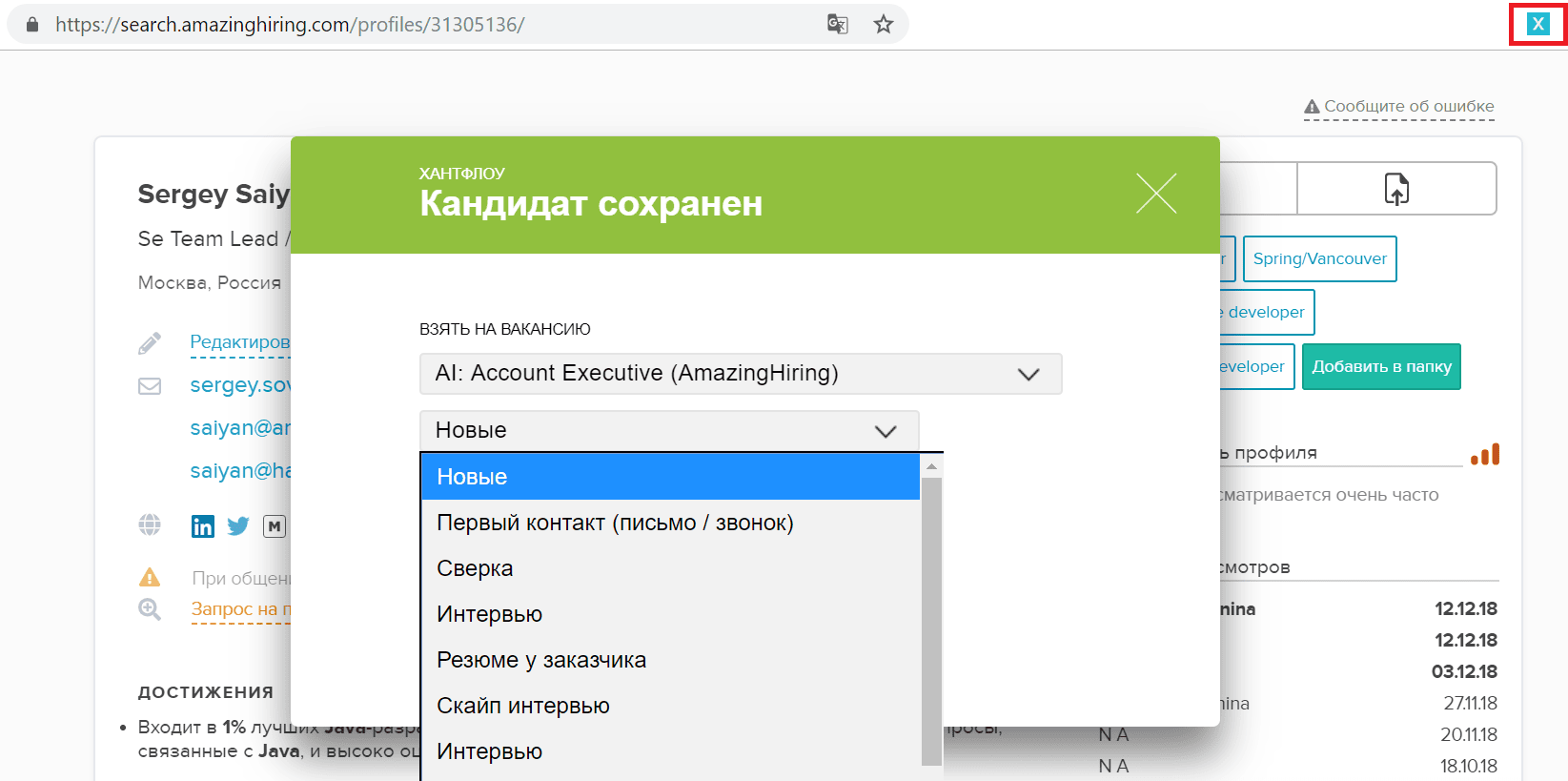Close the 'Кандидат сохранен' dialog
The height and width of the screenshot is (781, 1568).
(1156, 194)
